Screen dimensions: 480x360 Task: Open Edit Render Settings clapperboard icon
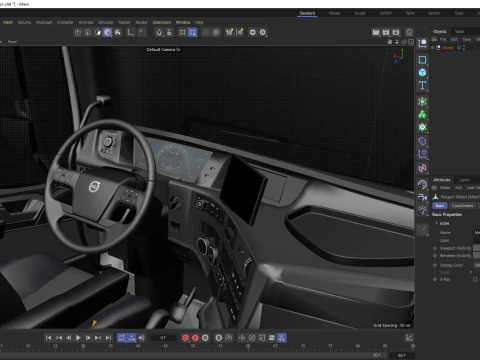point(396,32)
